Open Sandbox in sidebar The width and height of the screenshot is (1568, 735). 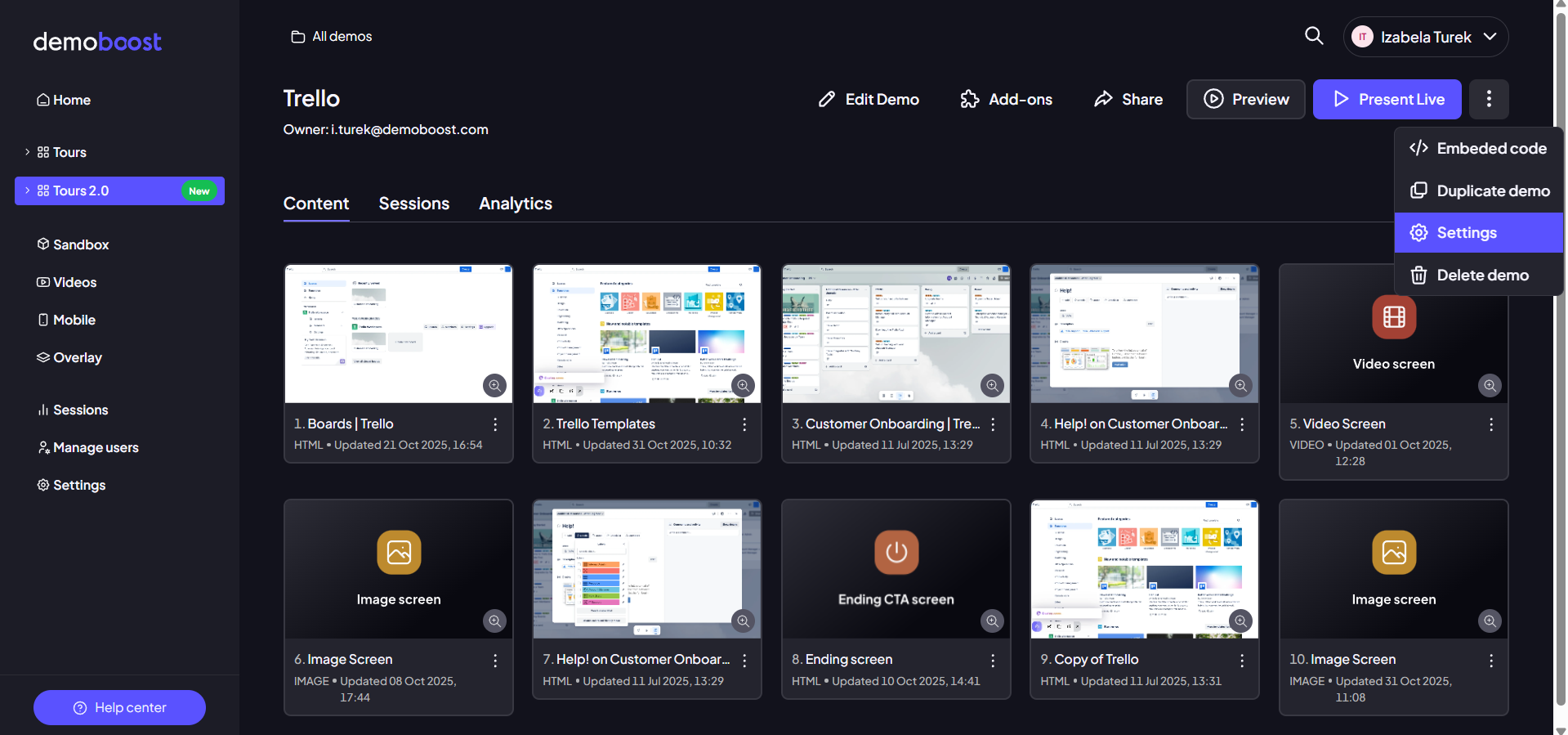[73, 244]
